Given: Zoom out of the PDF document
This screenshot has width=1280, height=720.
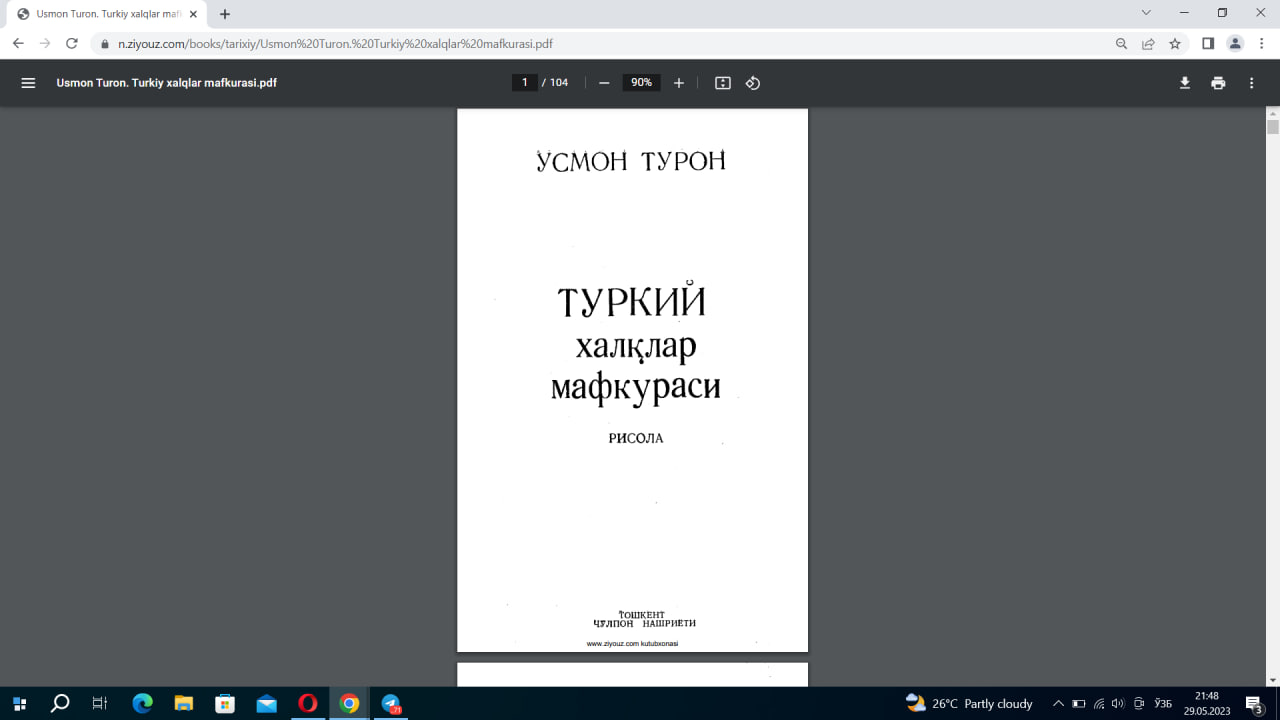Looking at the screenshot, I should [603, 82].
